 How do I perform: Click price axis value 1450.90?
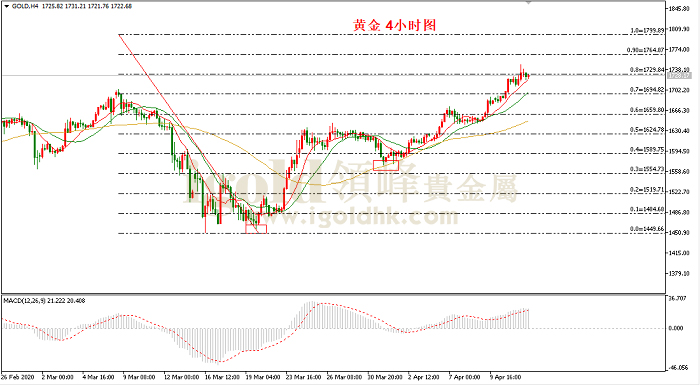(x=679, y=233)
